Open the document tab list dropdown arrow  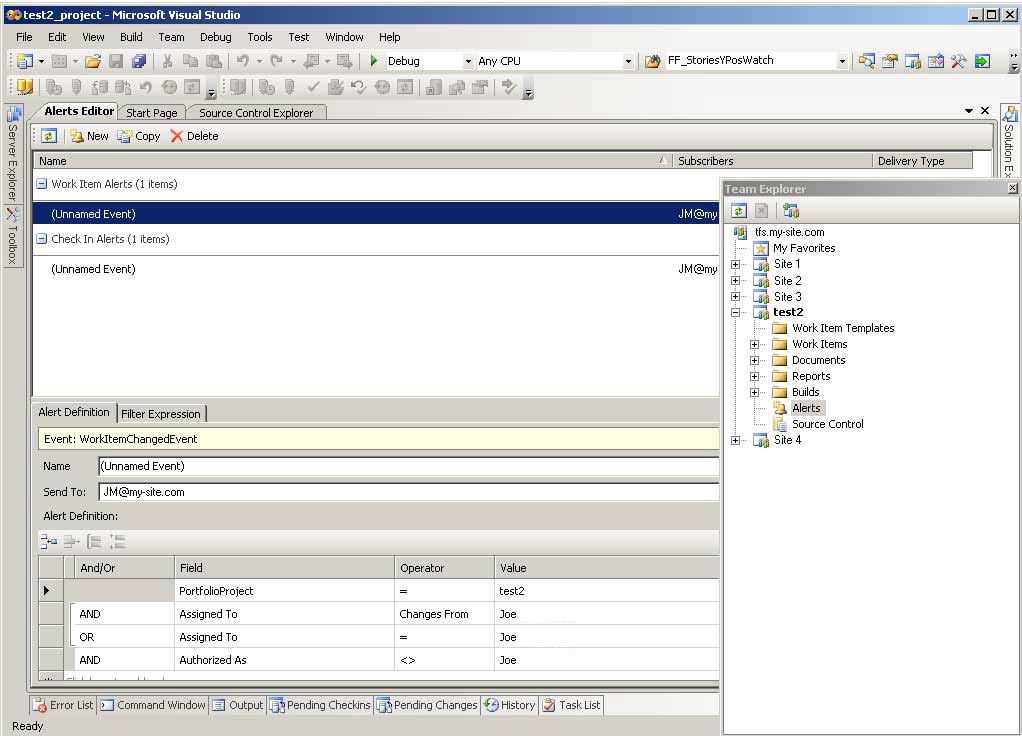pyautogui.click(x=969, y=111)
